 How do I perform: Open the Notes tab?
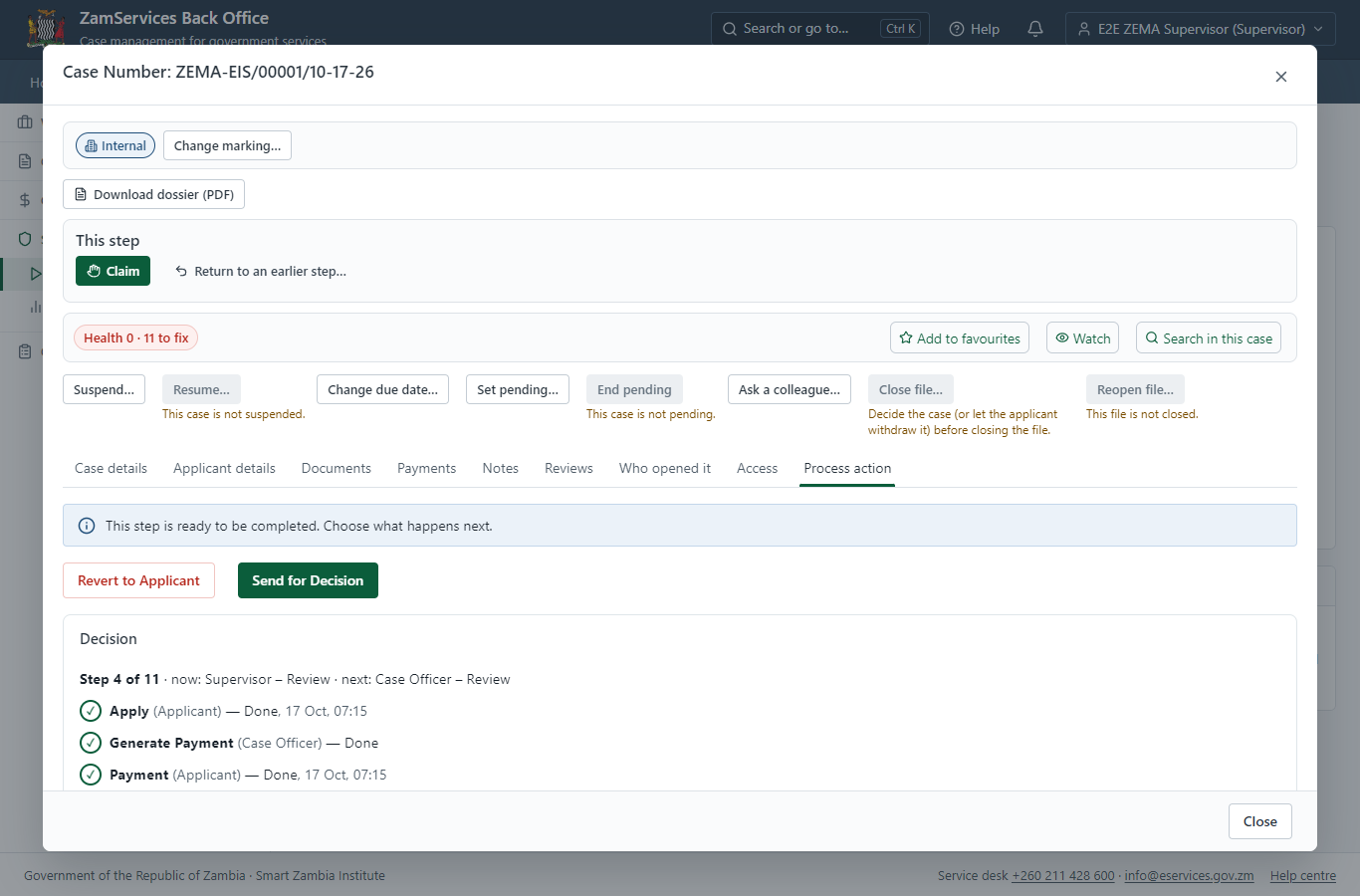pos(500,468)
